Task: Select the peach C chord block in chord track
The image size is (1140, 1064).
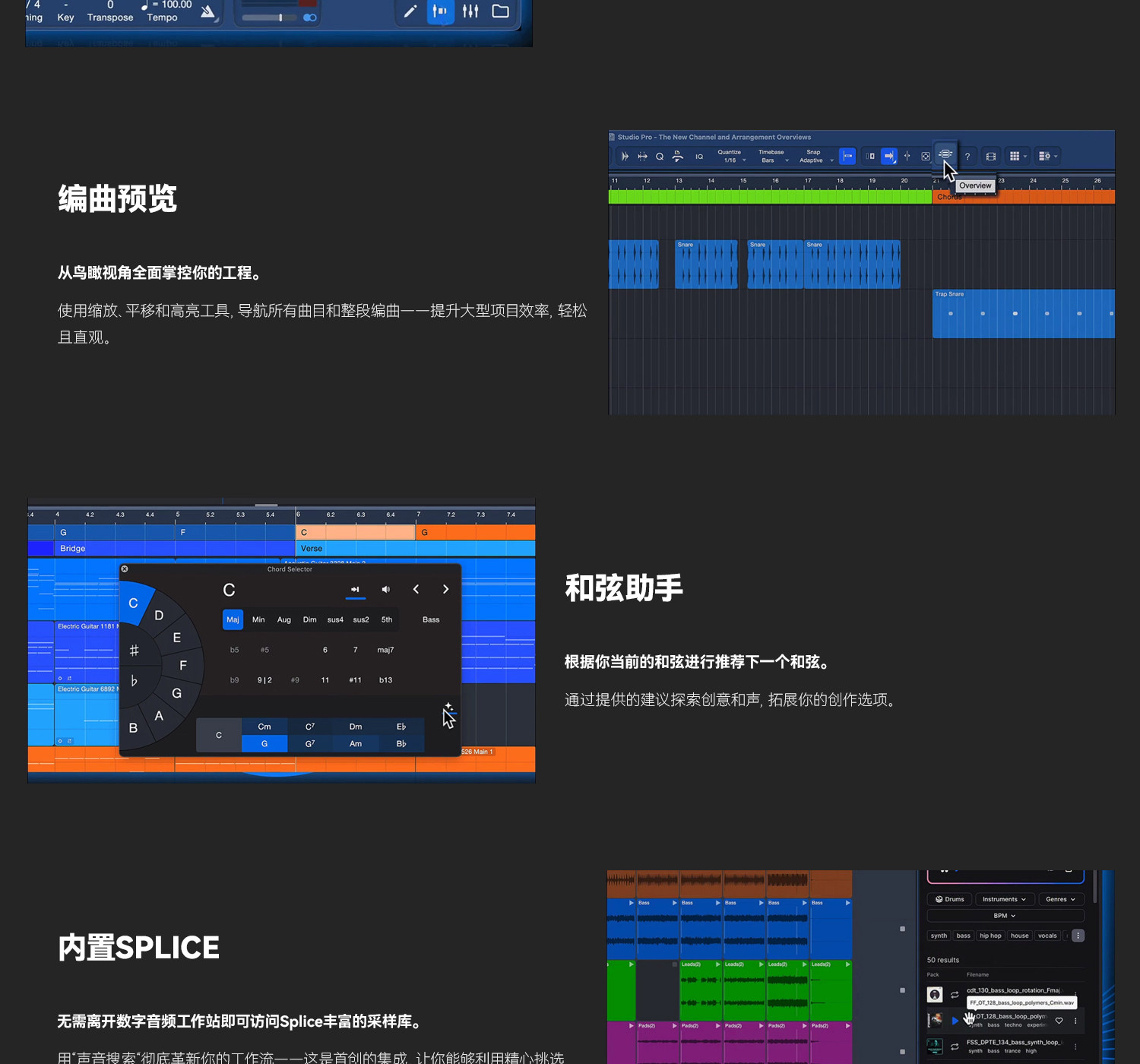Action: pos(356,533)
